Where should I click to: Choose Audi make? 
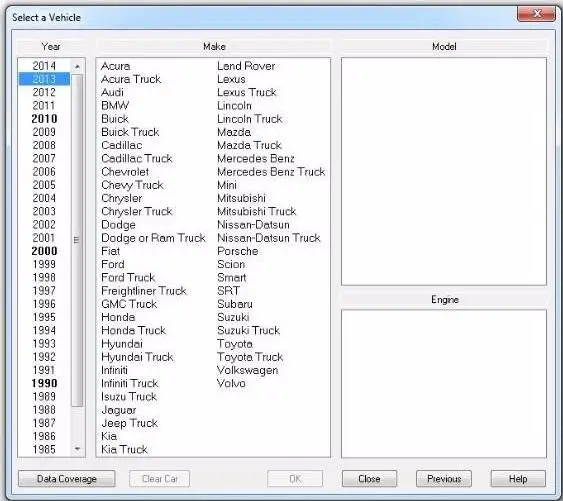click(112, 93)
